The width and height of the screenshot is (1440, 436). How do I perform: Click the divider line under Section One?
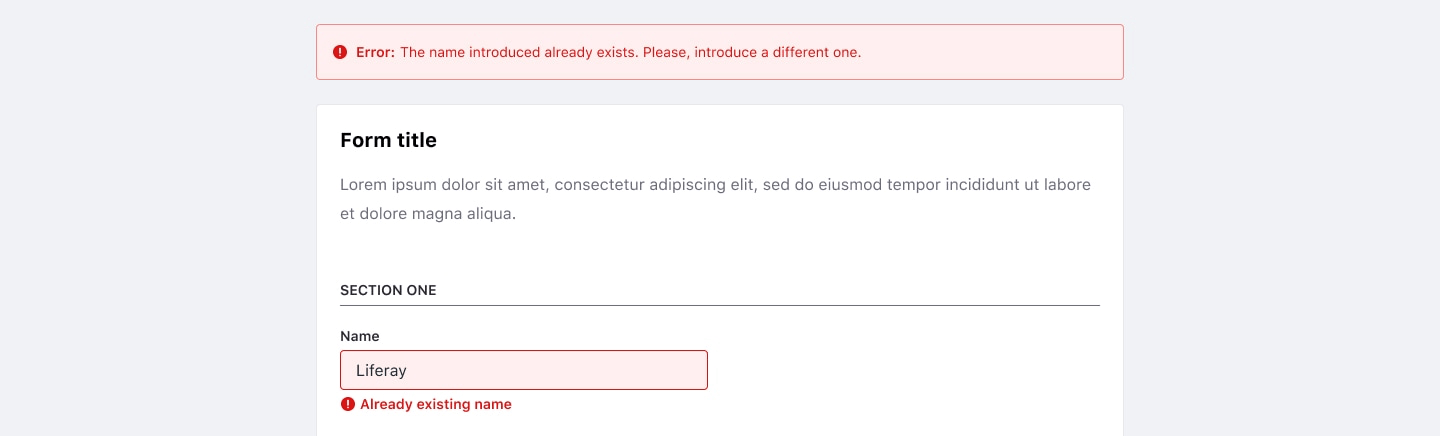click(x=720, y=305)
